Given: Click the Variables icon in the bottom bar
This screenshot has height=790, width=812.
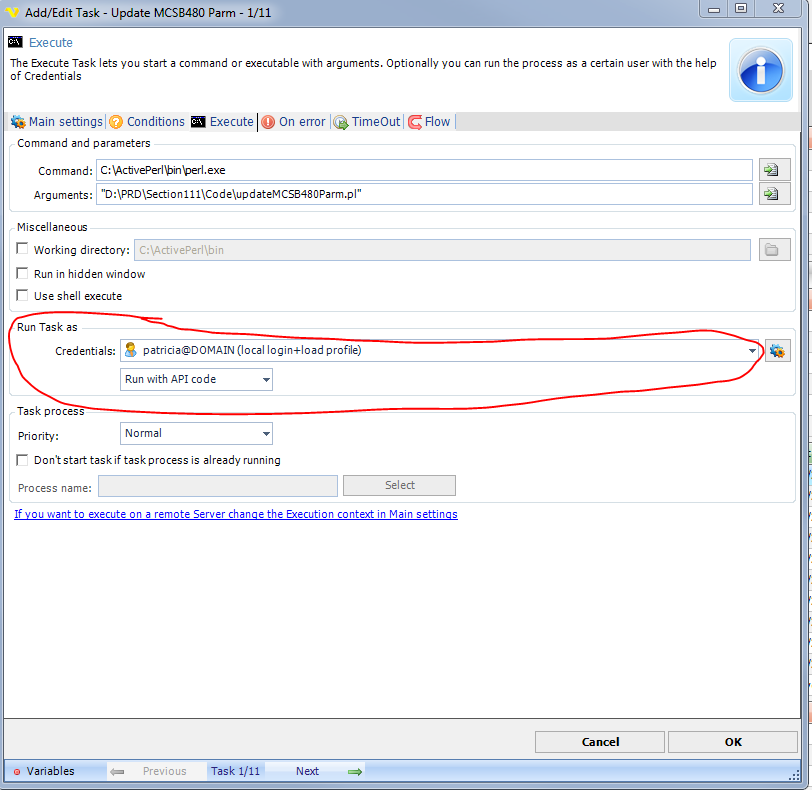Looking at the screenshot, I should pyautogui.click(x=16, y=772).
